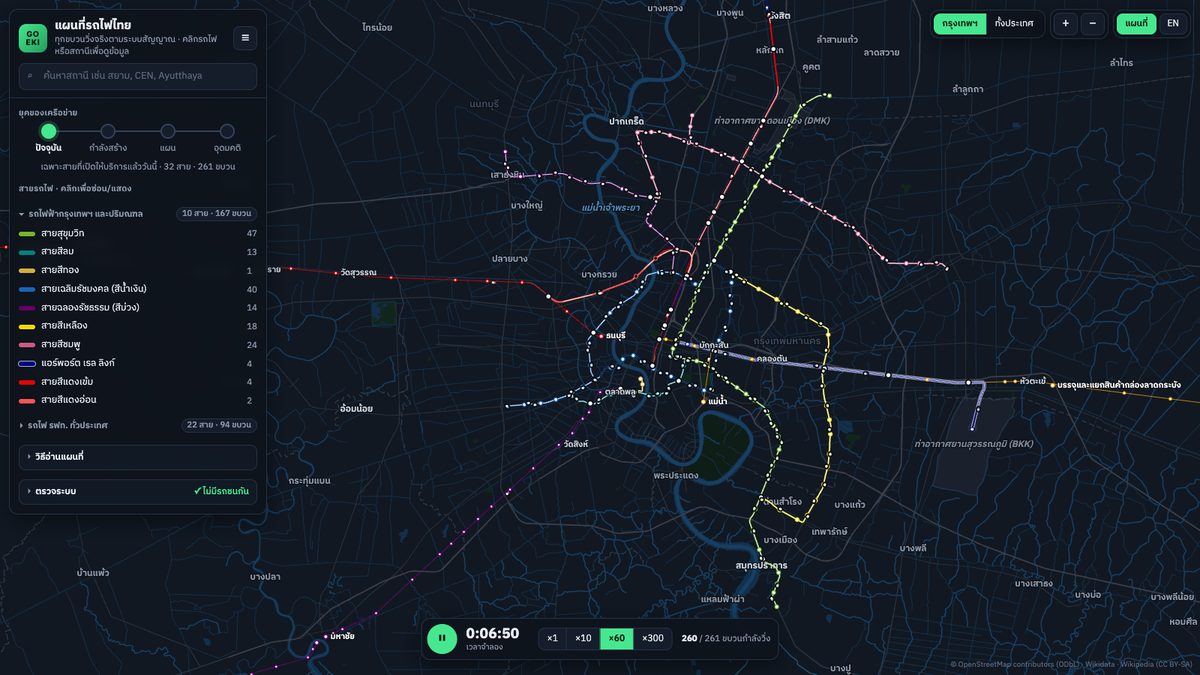Set simulation speed to ×10
This screenshot has height=675, width=1200.
click(583, 638)
